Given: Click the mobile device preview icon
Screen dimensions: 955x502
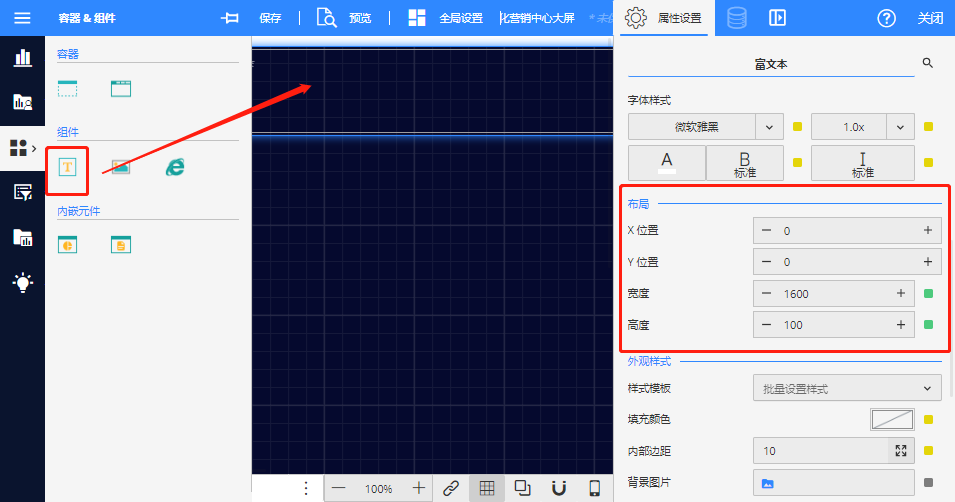Looking at the screenshot, I should pyautogui.click(x=594, y=488).
